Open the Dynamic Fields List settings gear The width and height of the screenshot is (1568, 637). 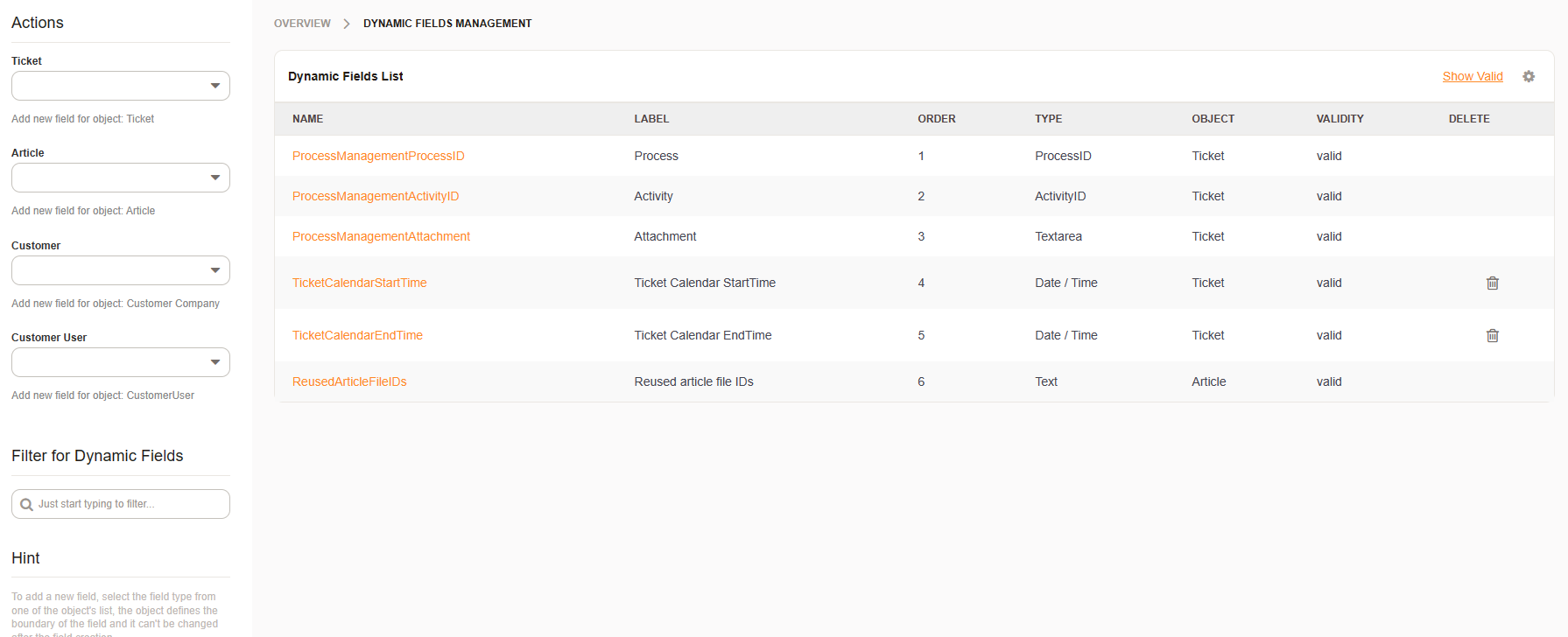pyautogui.click(x=1528, y=76)
